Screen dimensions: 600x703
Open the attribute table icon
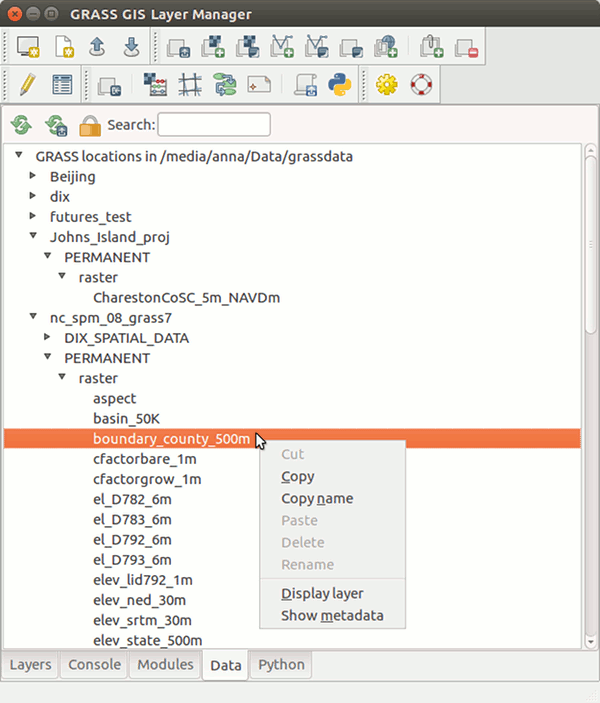62,86
